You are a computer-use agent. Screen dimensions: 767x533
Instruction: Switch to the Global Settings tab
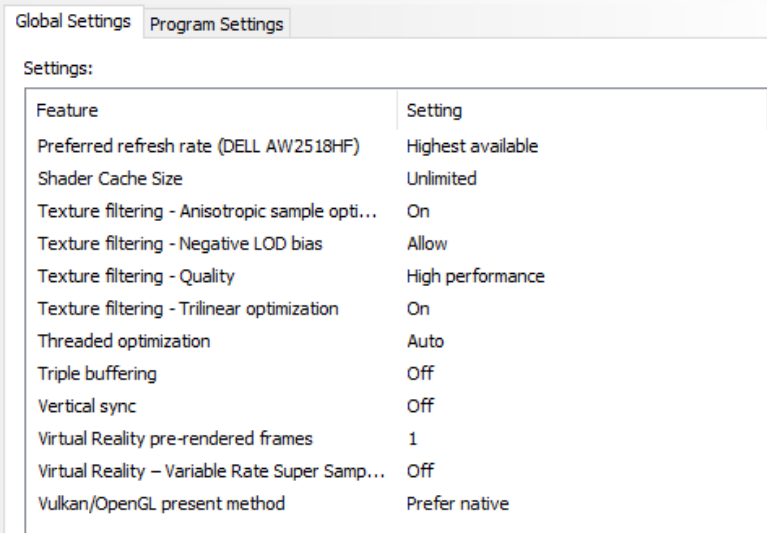73,22
